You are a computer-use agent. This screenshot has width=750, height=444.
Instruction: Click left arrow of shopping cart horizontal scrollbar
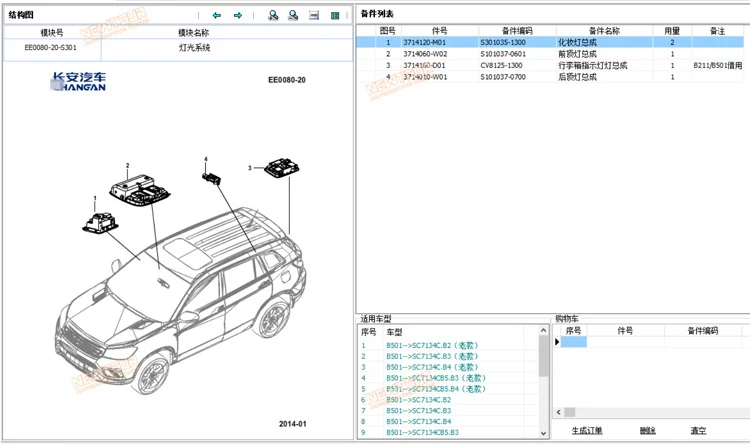coord(560,412)
